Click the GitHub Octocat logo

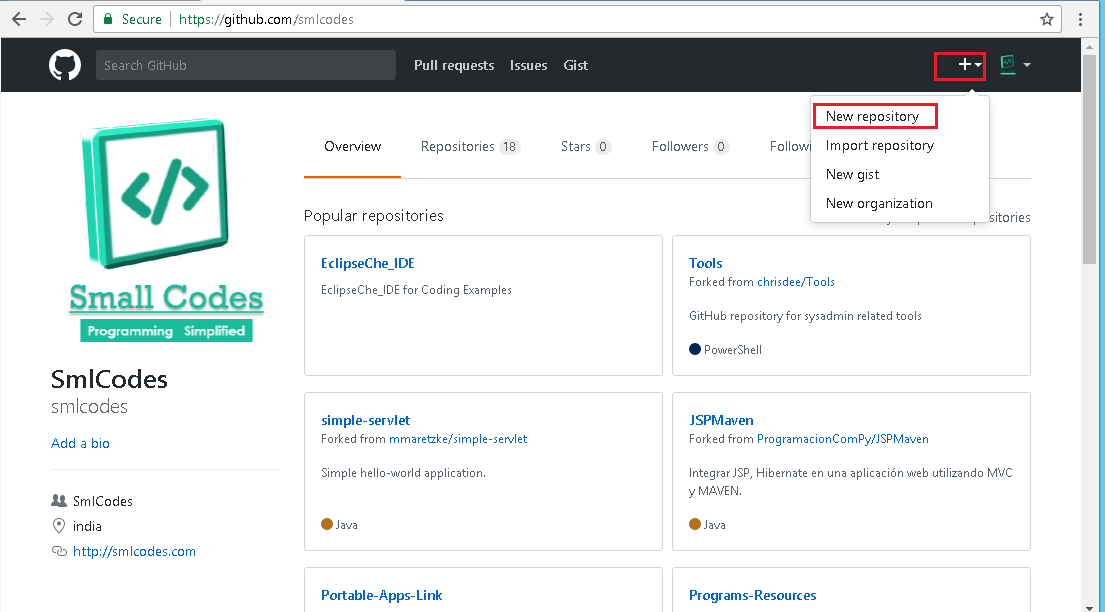(x=65, y=65)
